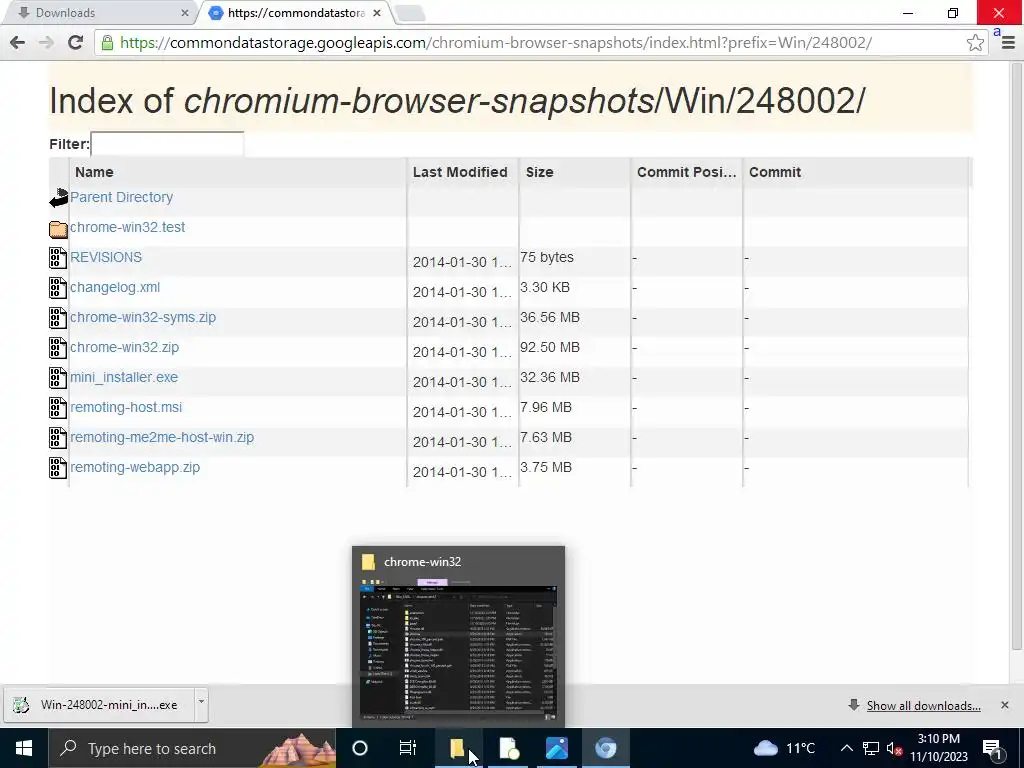This screenshot has height=768, width=1024.
Task: Open the weather widget showing 11°C
Action: (x=786, y=748)
